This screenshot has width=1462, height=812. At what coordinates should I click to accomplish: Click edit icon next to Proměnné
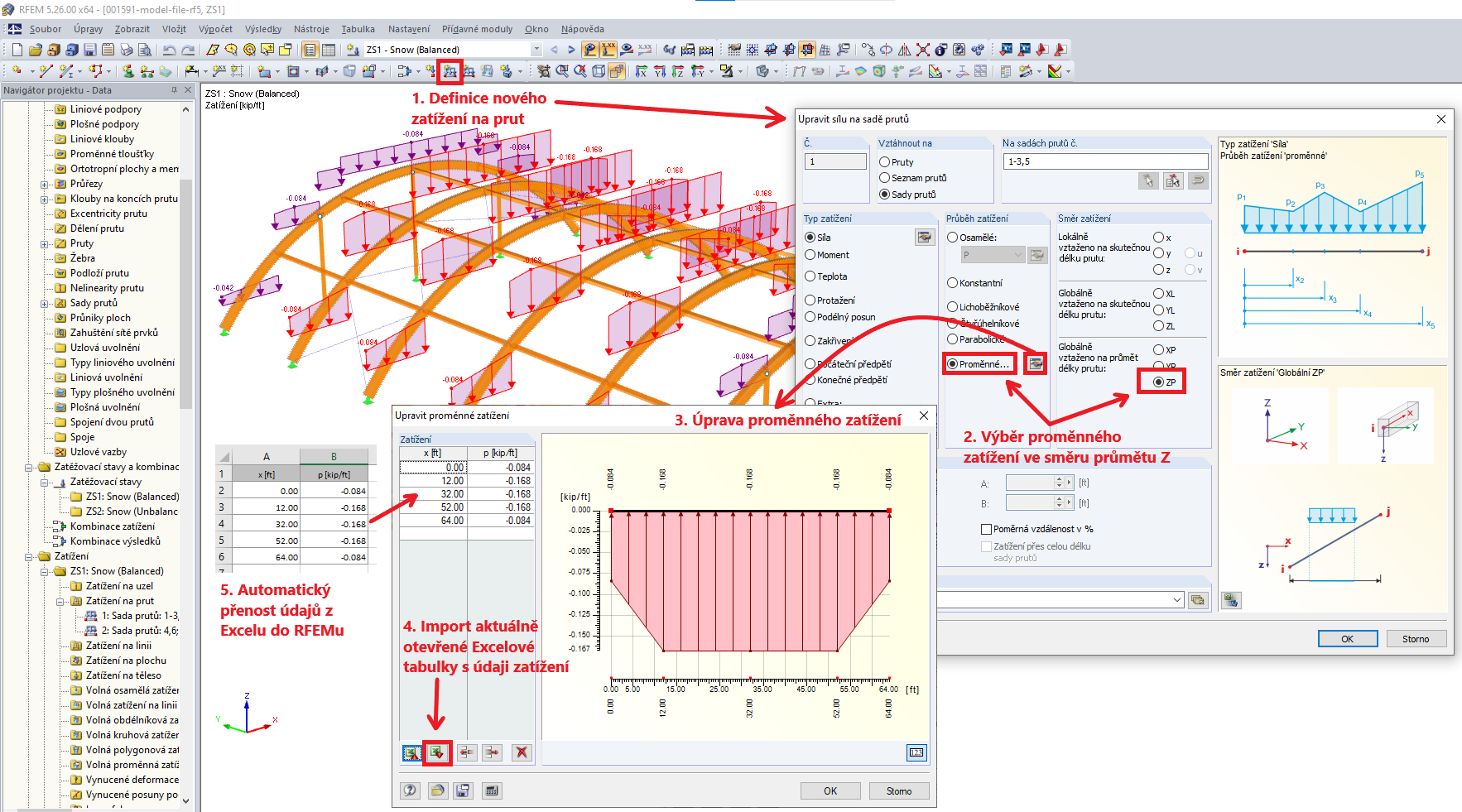(x=1035, y=363)
